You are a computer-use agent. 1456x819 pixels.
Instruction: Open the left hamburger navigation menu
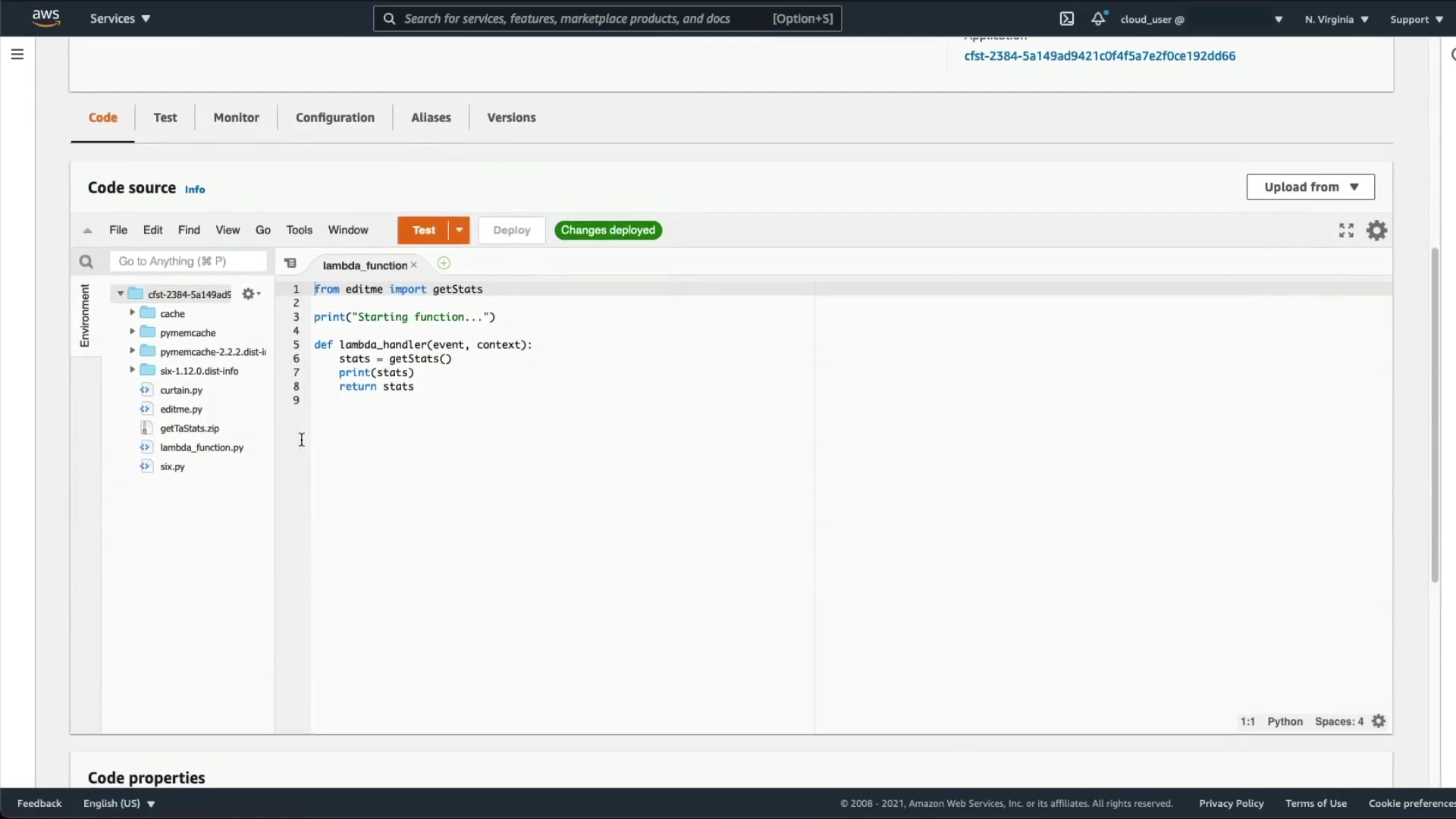coord(17,55)
